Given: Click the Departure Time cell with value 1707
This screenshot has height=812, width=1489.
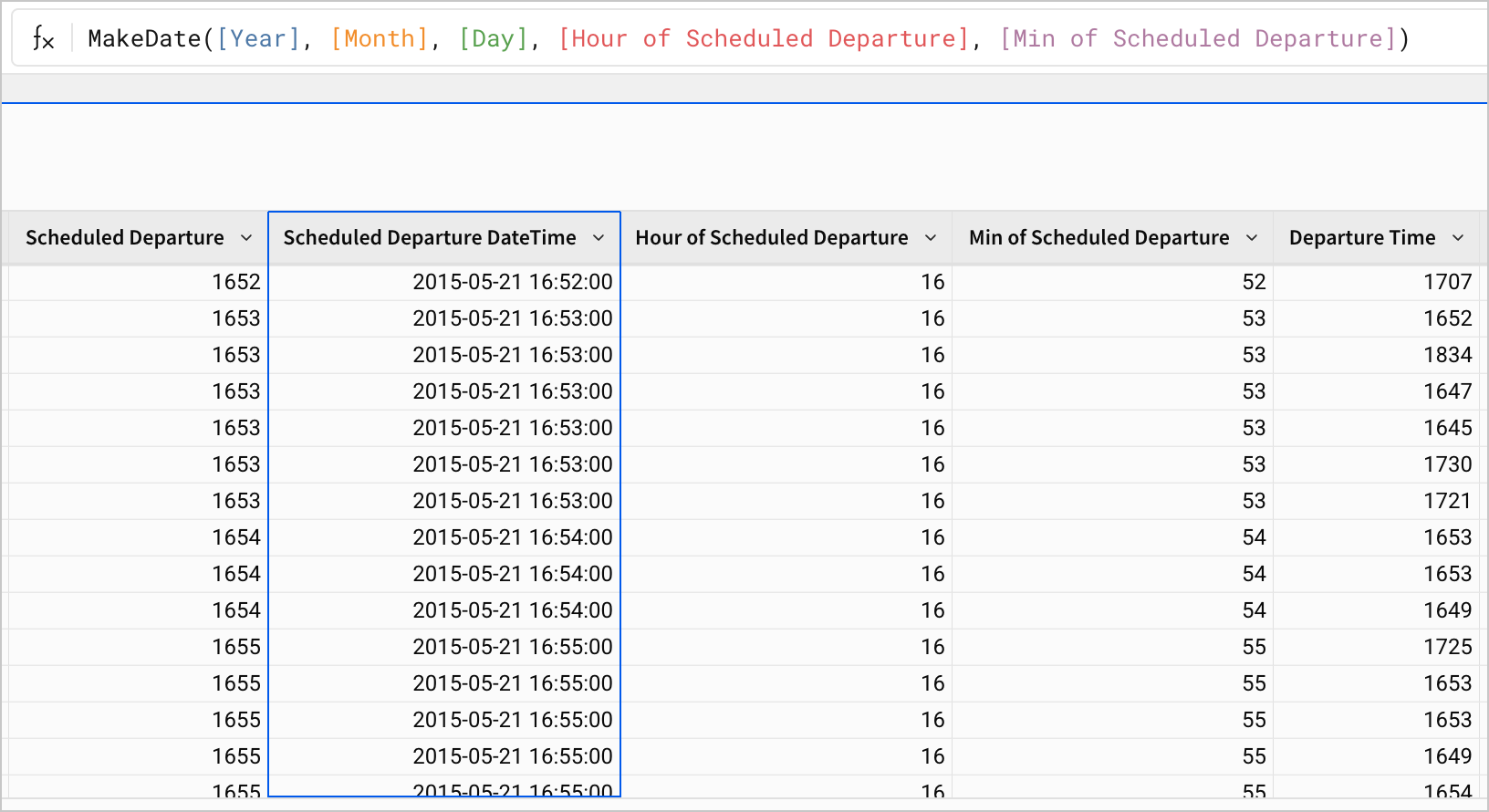Looking at the screenshot, I should 1447,282.
